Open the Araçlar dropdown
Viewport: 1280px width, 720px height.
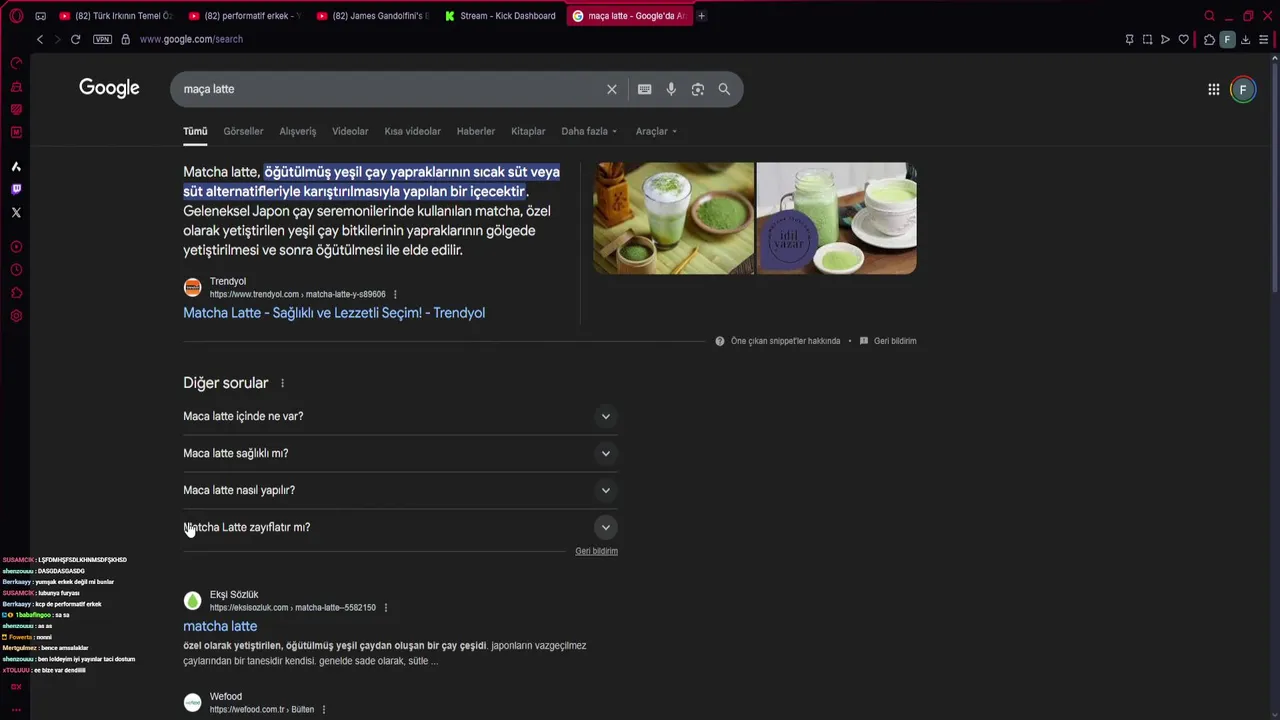656,131
